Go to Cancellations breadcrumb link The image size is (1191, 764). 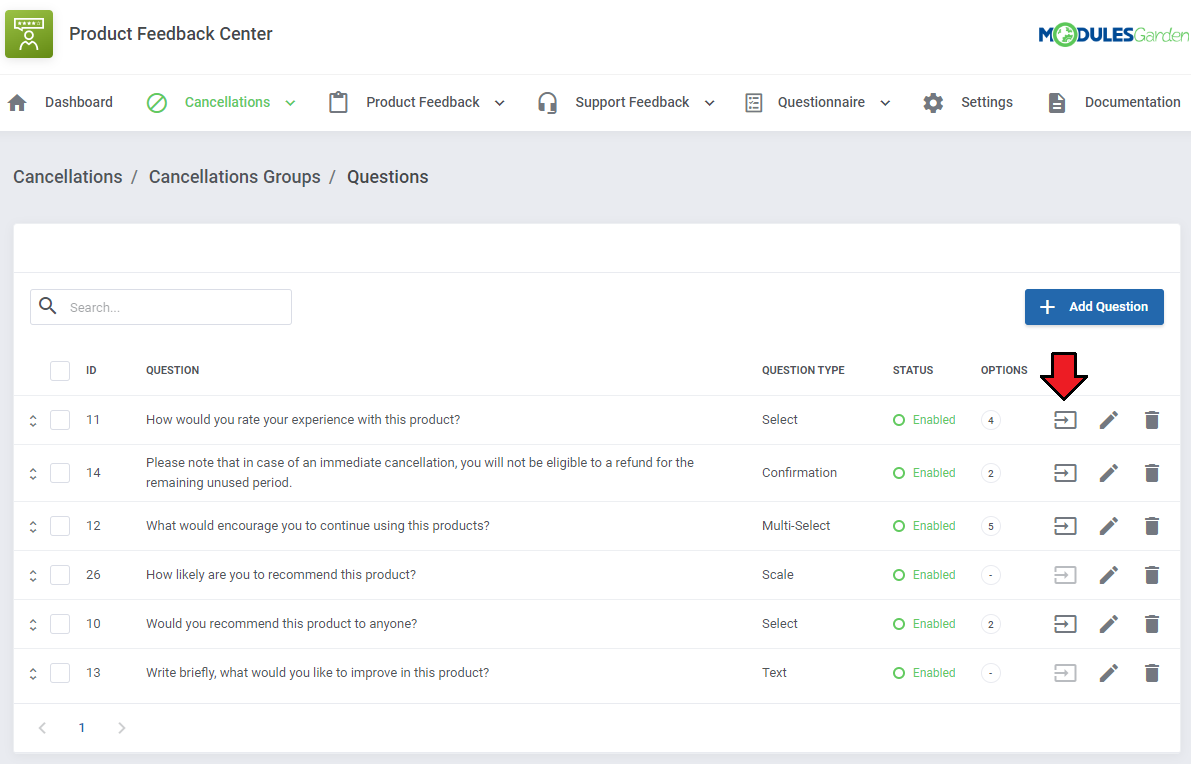tap(68, 177)
